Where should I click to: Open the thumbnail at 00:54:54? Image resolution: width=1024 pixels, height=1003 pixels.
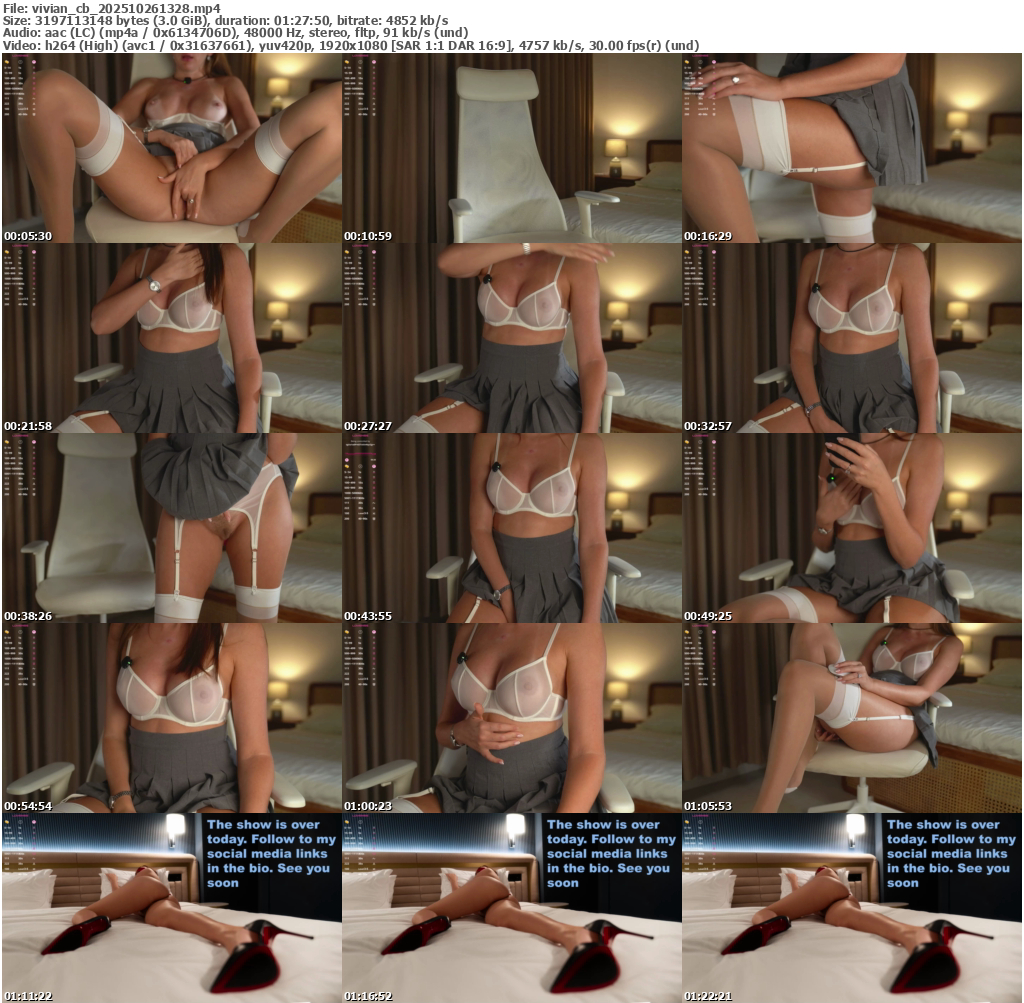point(172,717)
